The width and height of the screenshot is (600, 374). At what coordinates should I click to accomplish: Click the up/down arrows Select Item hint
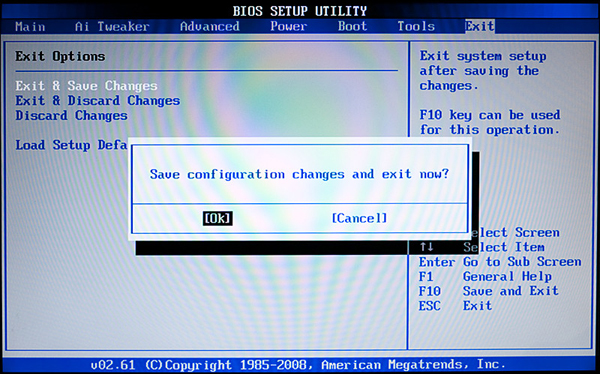(482, 247)
